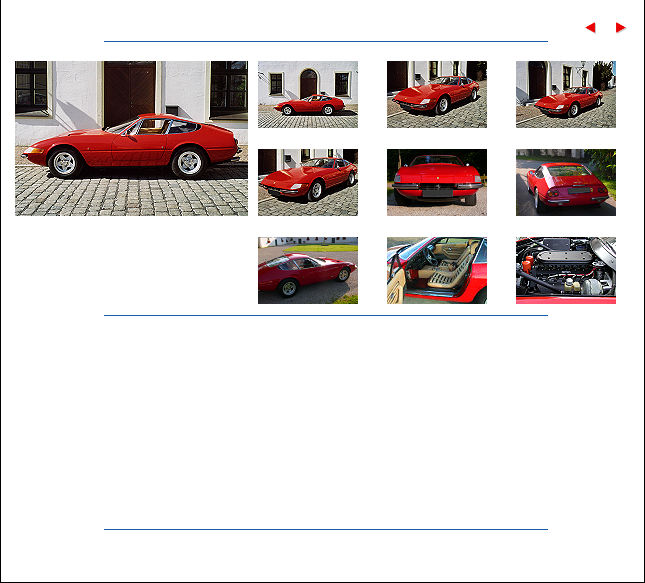Open the tan leather interior thumbnail
Viewport: 645px width, 583px height.
pos(437,270)
